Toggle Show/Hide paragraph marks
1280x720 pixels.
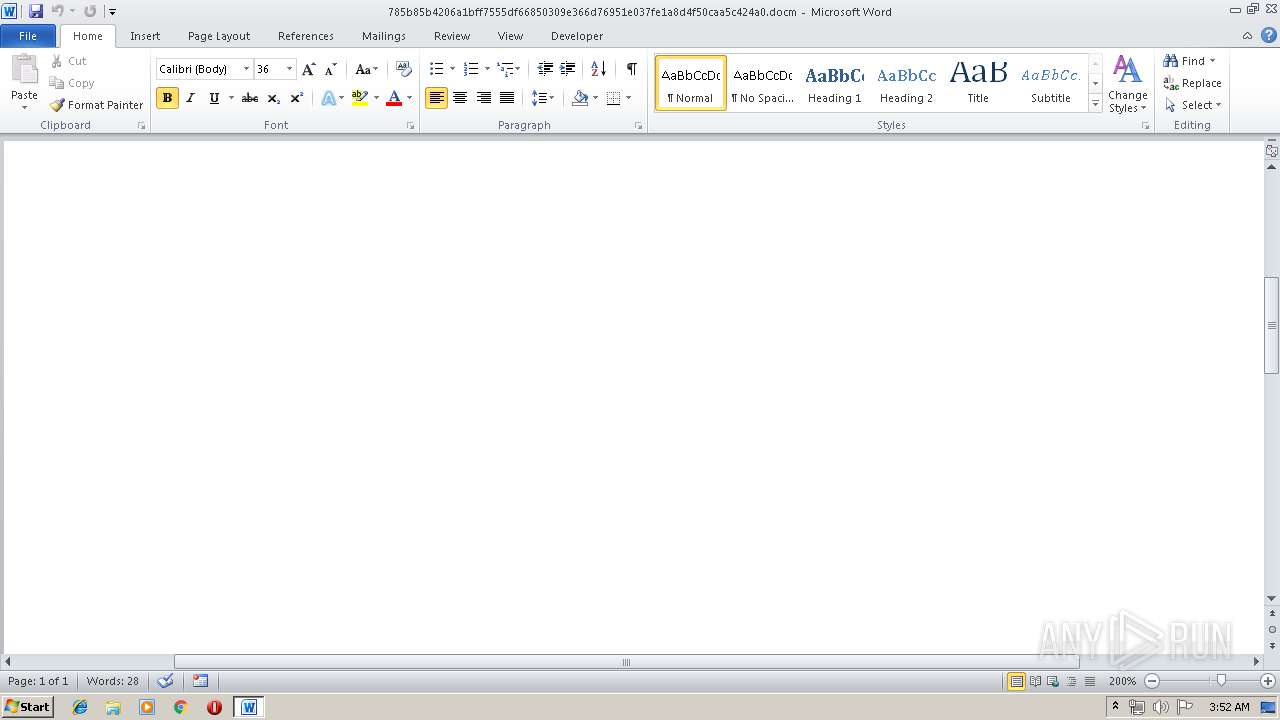tap(631, 69)
